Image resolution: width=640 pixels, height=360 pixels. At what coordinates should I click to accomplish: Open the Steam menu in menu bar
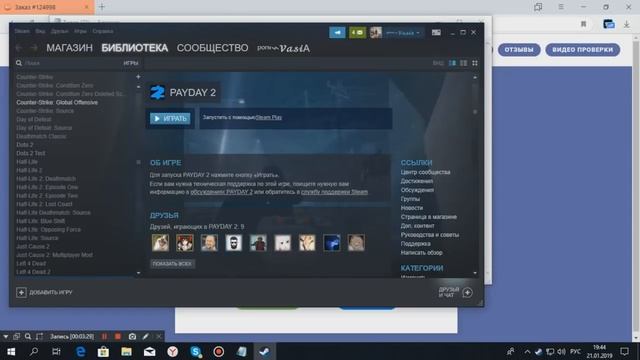pyautogui.click(x=22, y=31)
